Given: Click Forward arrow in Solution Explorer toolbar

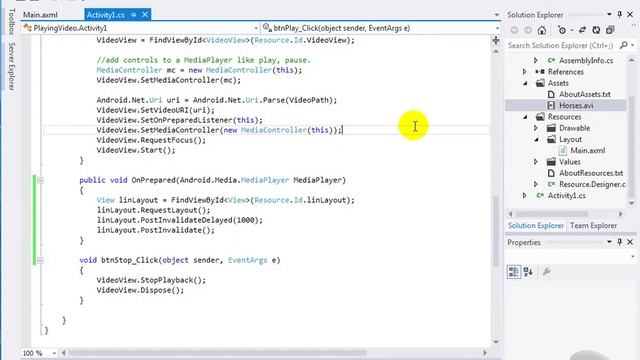Looking at the screenshot, I should click(528, 30).
